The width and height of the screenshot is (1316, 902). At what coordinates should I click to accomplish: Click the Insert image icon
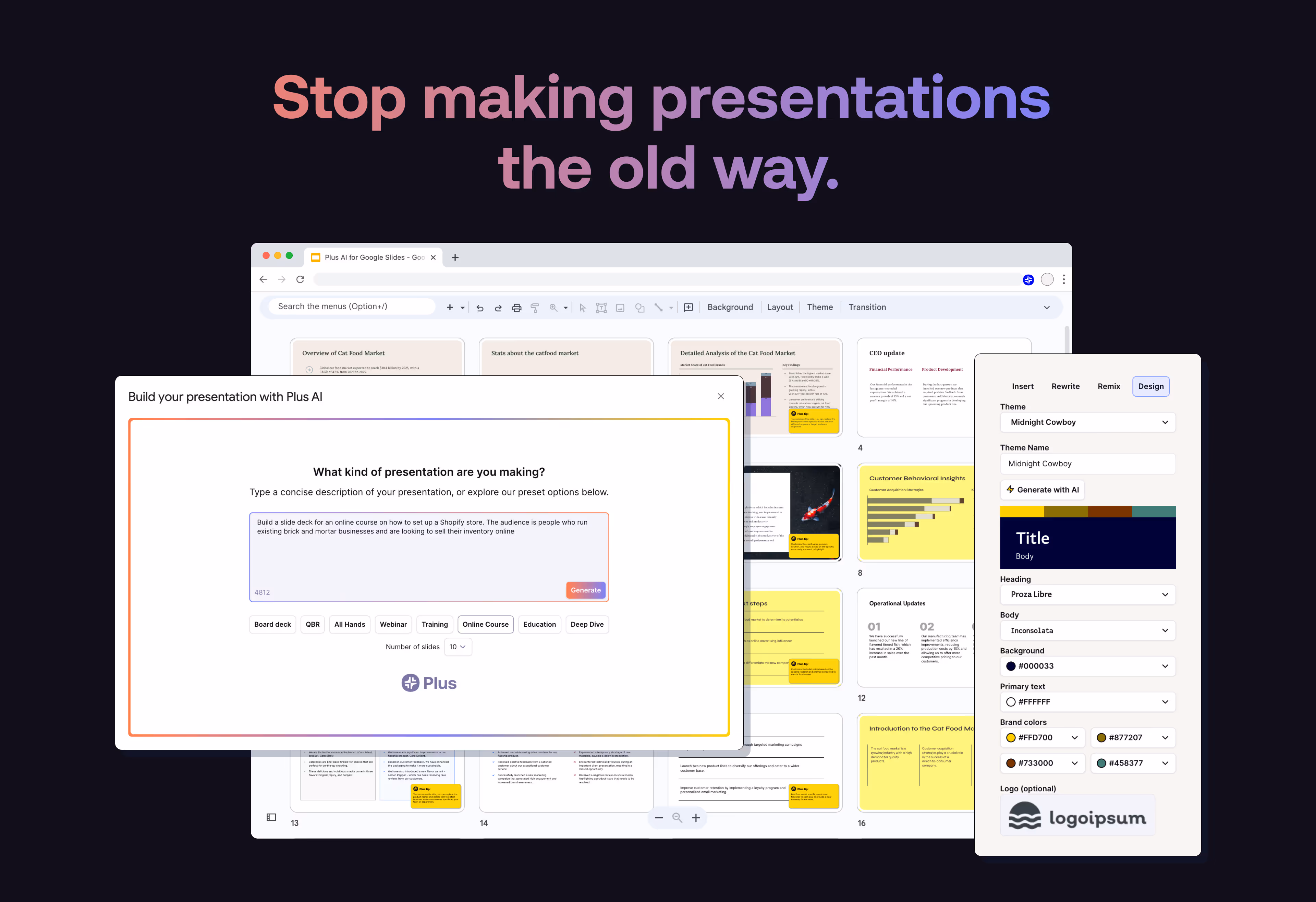621,307
